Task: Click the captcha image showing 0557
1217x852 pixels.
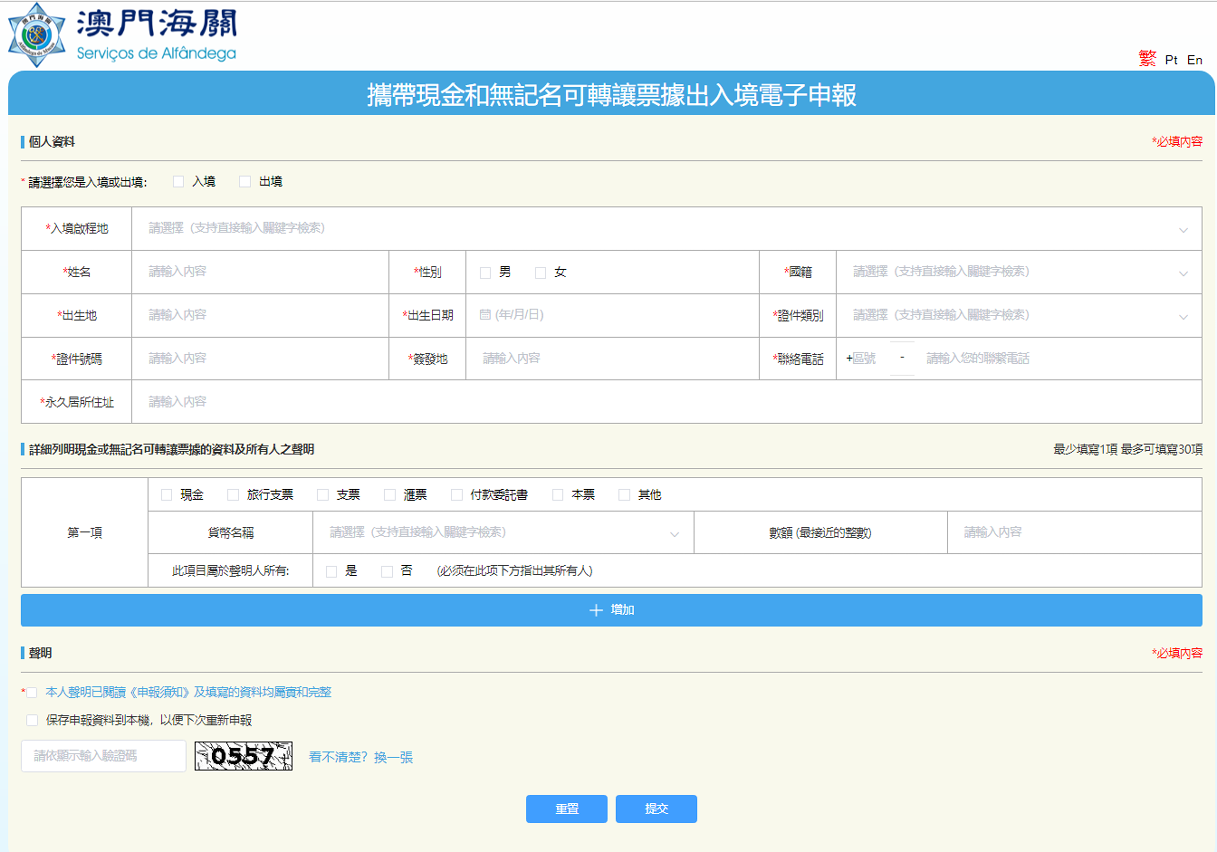Action: pos(243,756)
